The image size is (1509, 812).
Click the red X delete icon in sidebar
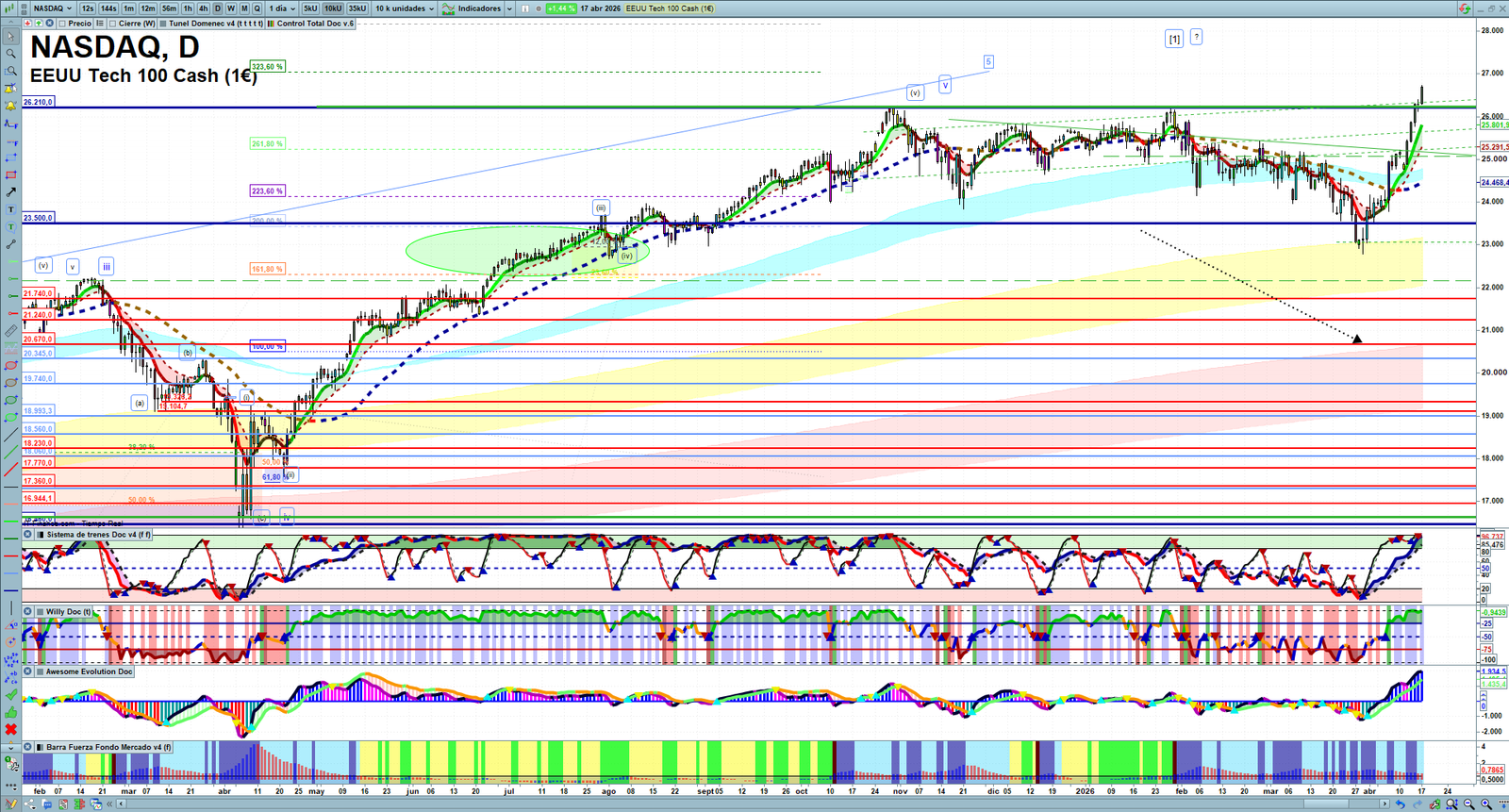[x=11, y=729]
